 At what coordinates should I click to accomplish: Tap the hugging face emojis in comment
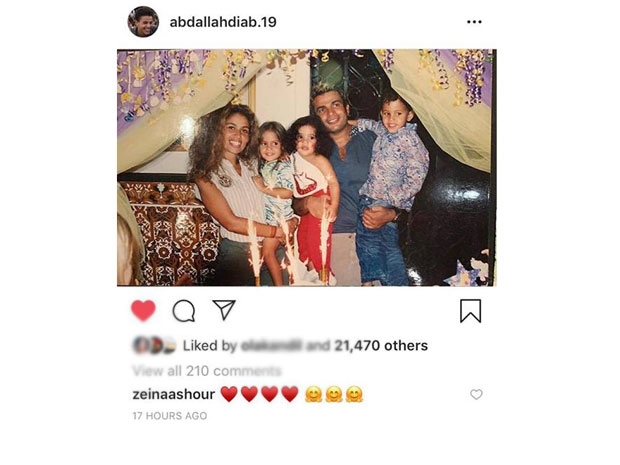pyautogui.click(x=334, y=394)
